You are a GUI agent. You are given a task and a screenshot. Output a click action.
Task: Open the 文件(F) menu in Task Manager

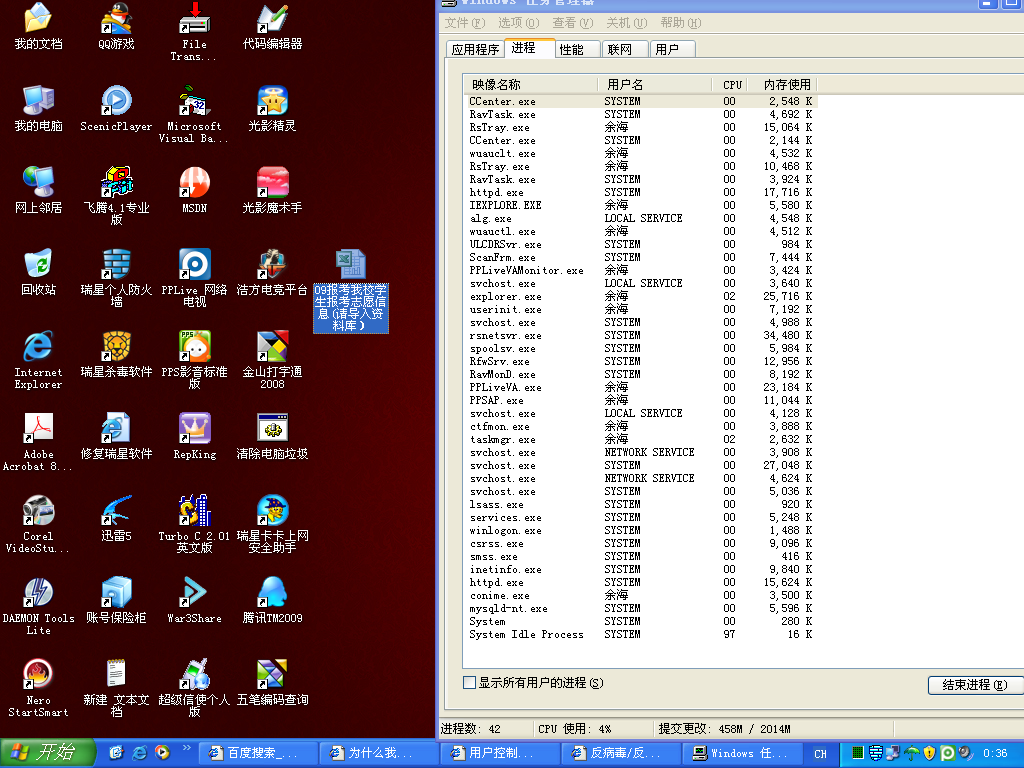pyautogui.click(x=465, y=23)
